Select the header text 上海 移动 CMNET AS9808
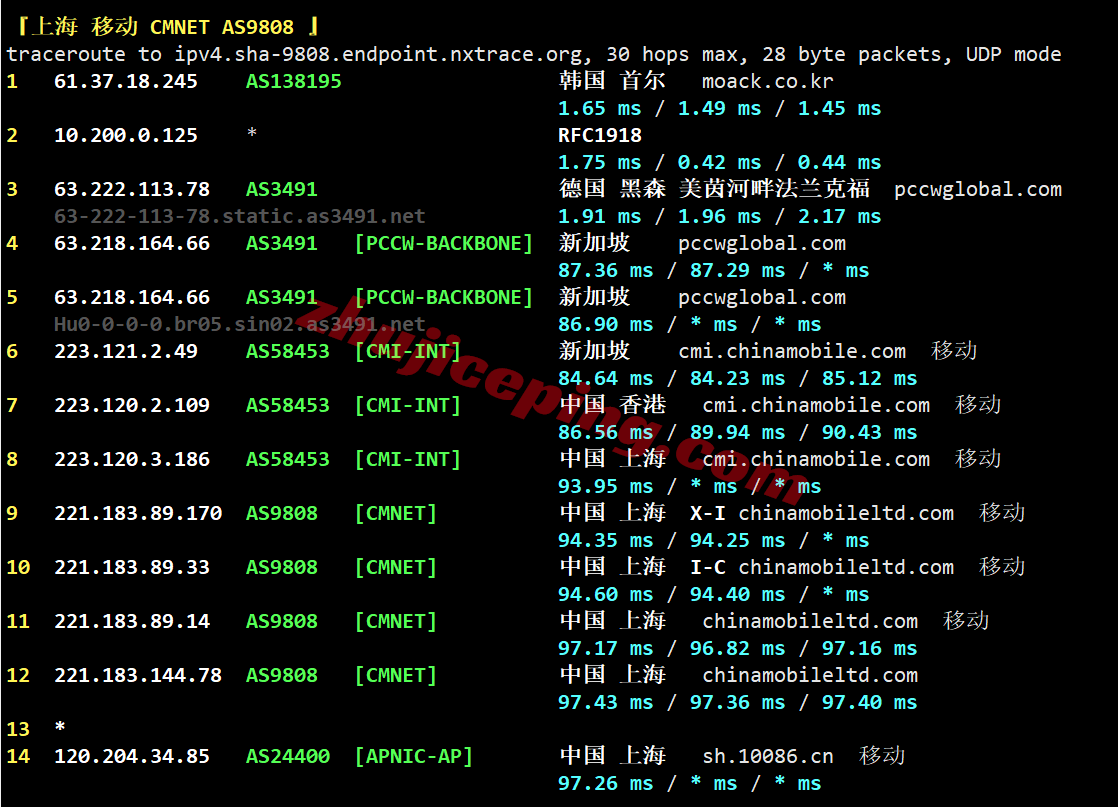Image resolution: width=1118 pixels, height=807 pixels. point(163,27)
